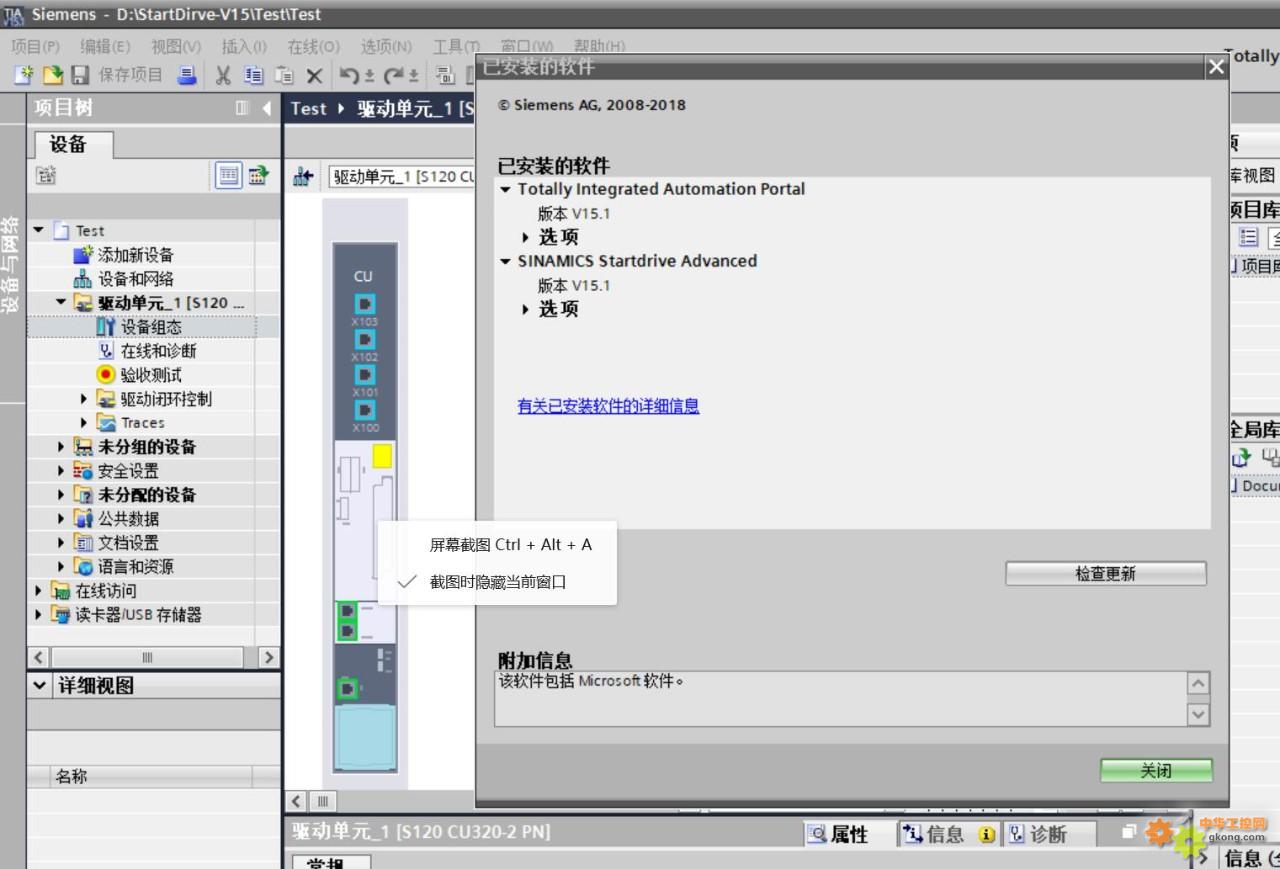1280x869 pixels.
Task: Open the 选项(N) menu
Action: click(x=386, y=46)
